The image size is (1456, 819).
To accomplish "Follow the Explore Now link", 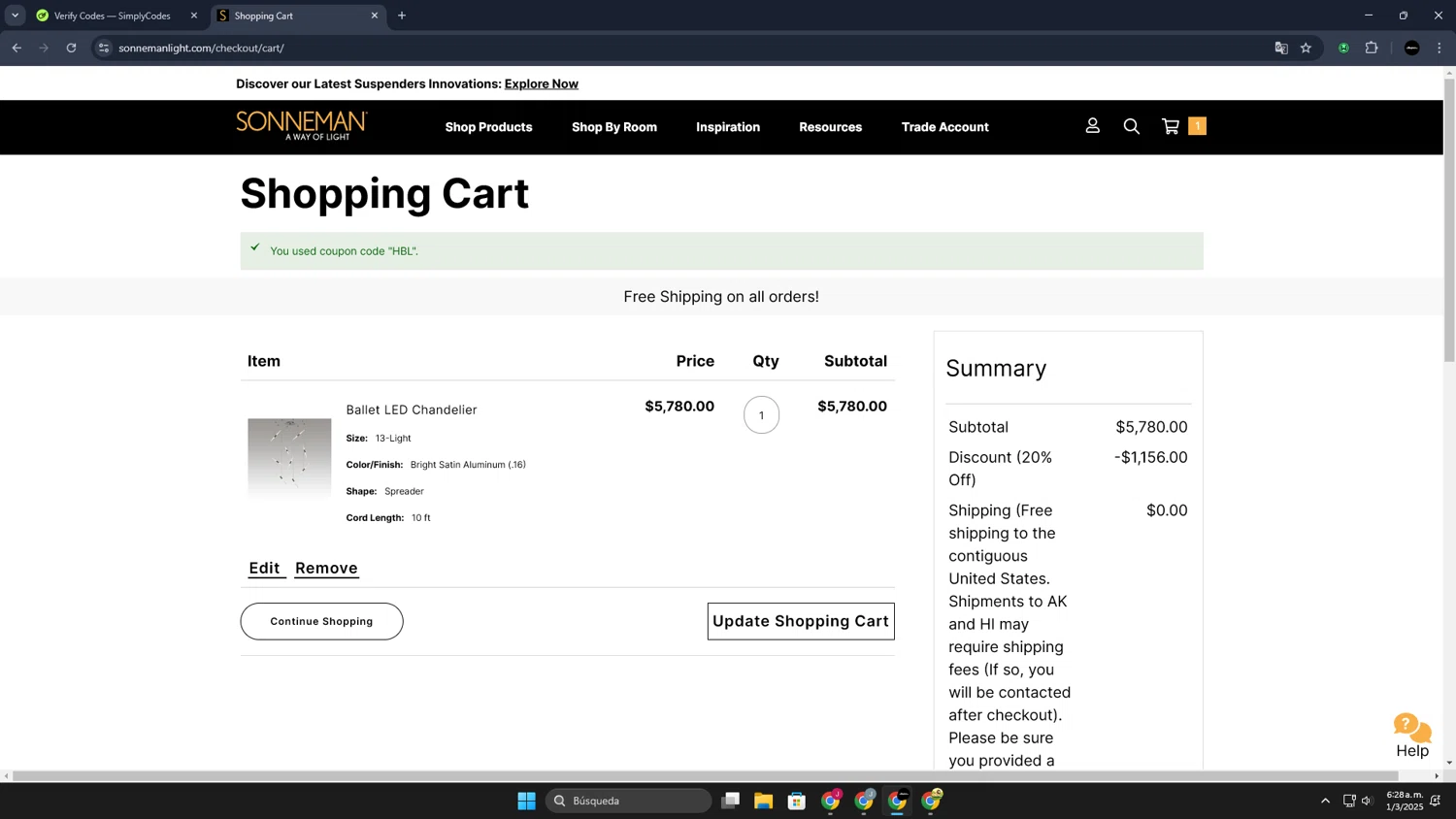I will (542, 83).
